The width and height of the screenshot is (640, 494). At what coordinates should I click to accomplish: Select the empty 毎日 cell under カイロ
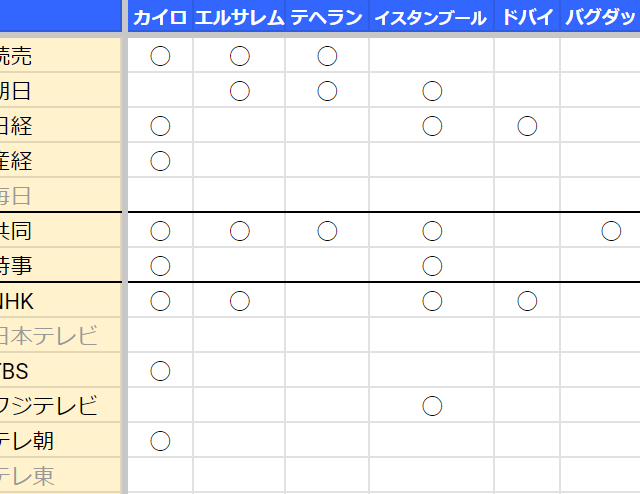160,196
